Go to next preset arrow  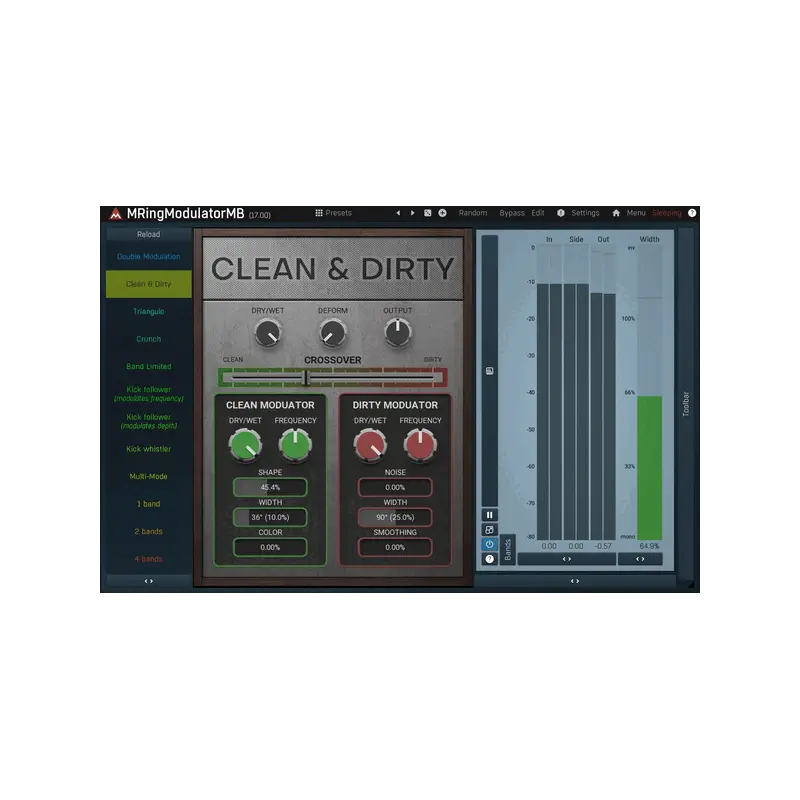pyautogui.click(x=412, y=213)
